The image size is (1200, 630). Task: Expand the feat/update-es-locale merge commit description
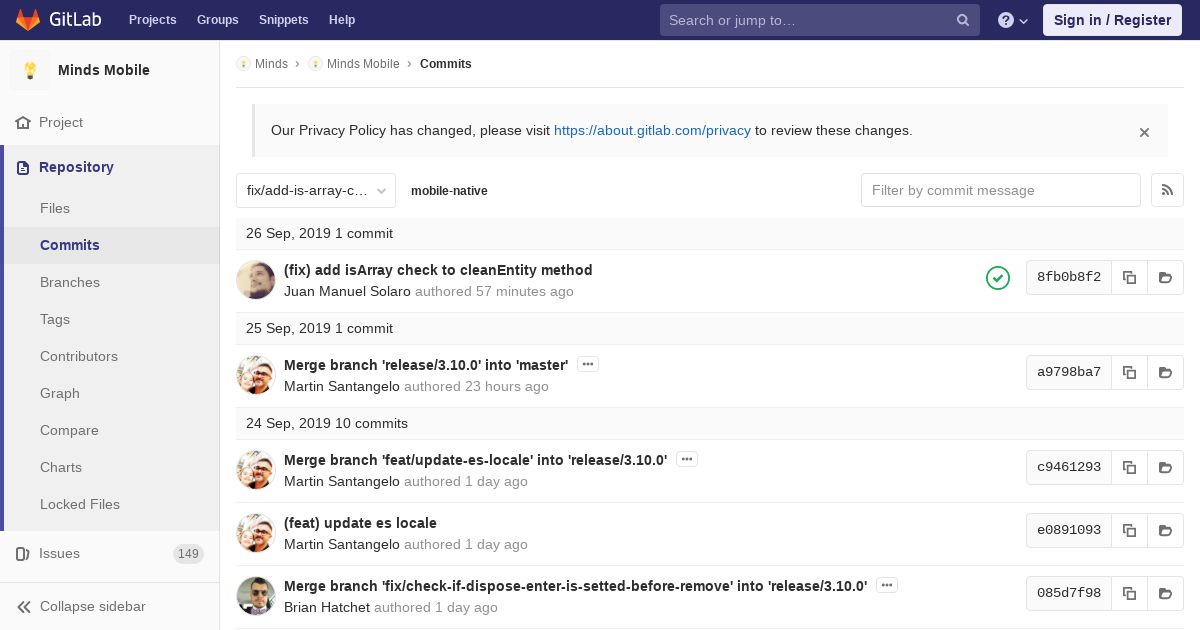tap(686, 459)
